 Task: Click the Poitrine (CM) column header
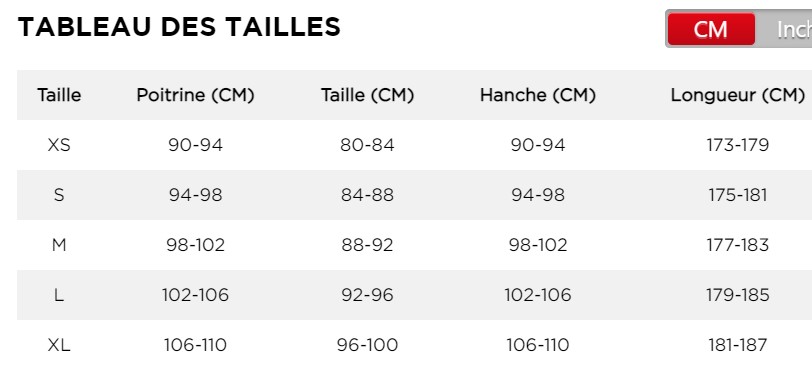pos(195,95)
